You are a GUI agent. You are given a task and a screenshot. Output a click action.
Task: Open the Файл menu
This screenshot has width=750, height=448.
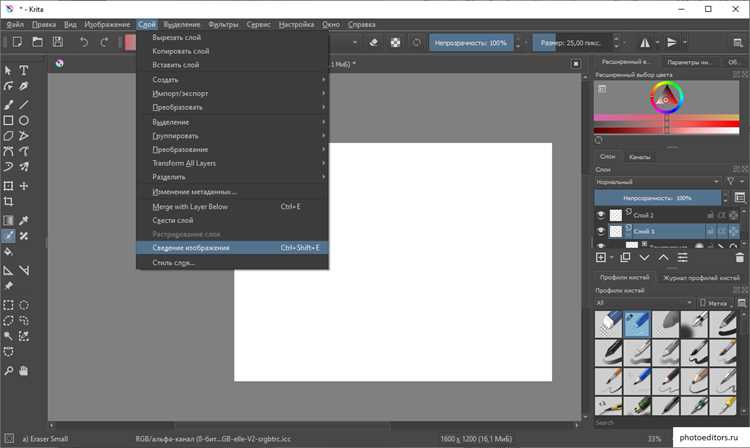[15, 24]
